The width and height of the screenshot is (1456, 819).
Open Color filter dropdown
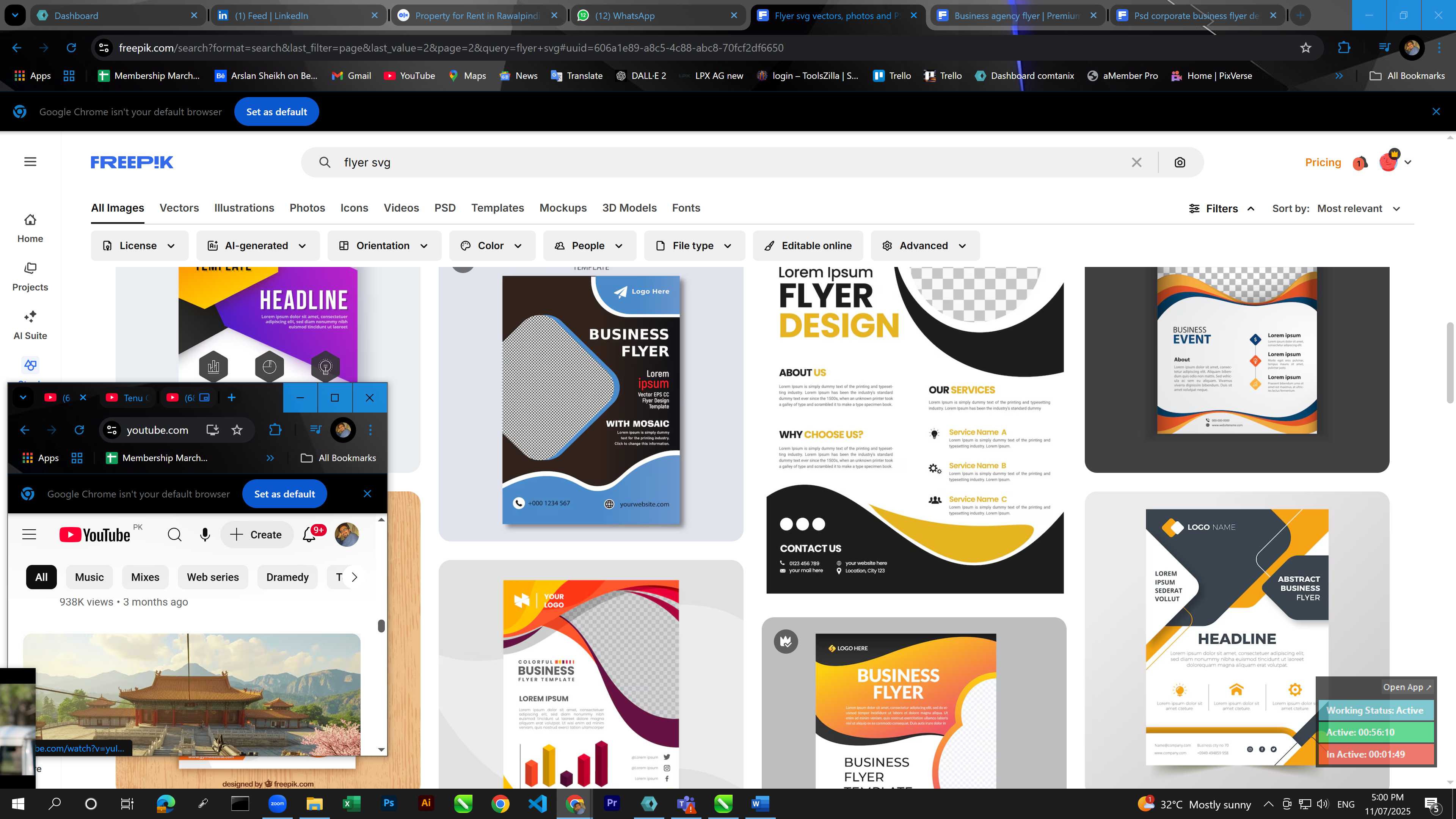pos(492,246)
